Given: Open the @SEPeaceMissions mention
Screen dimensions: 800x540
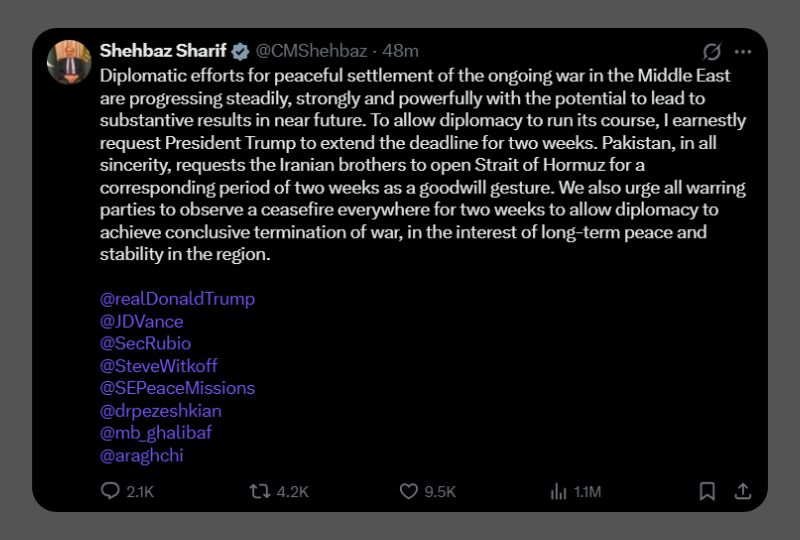Looking at the screenshot, I should coord(177,388).
